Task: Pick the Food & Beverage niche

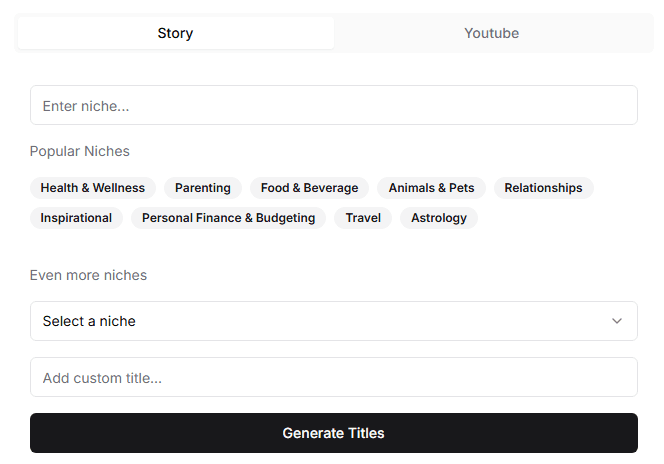Action: (x=310, y=188)
